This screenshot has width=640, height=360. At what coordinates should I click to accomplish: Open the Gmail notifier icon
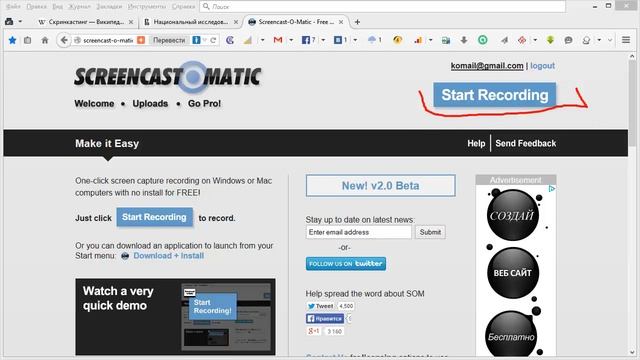278,40
